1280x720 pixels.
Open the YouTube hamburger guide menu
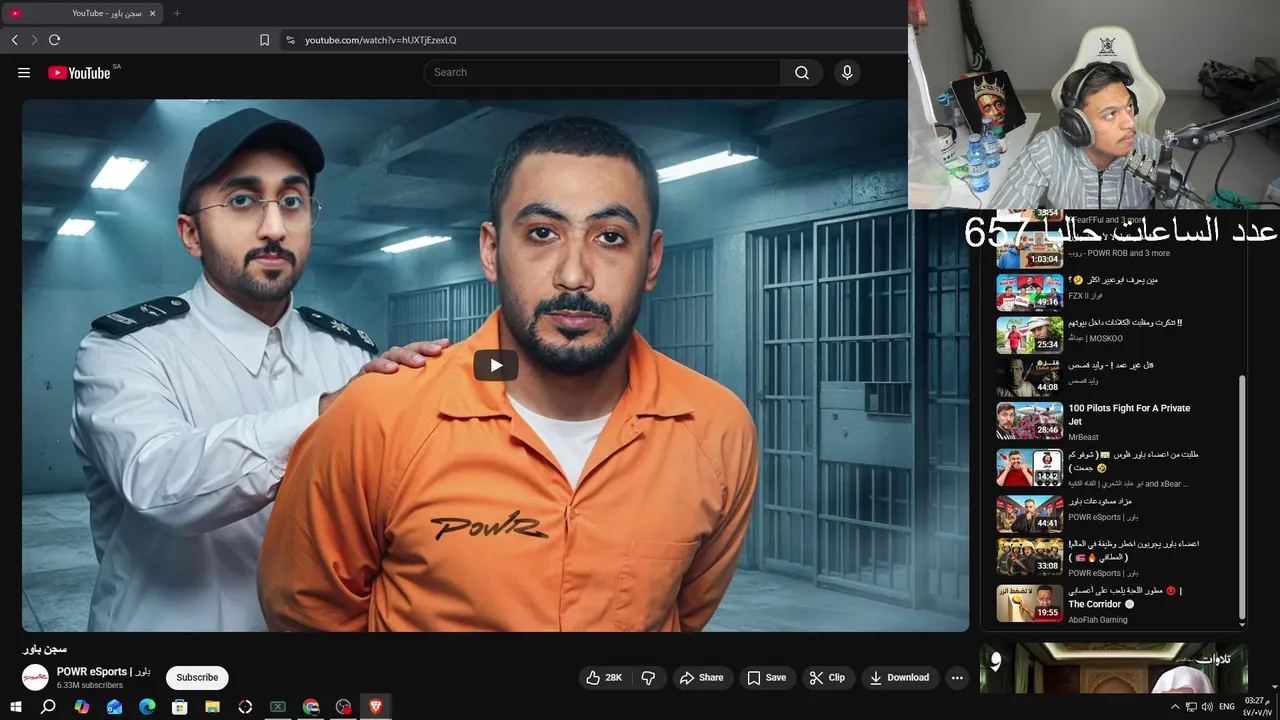[x=24, y=72]
